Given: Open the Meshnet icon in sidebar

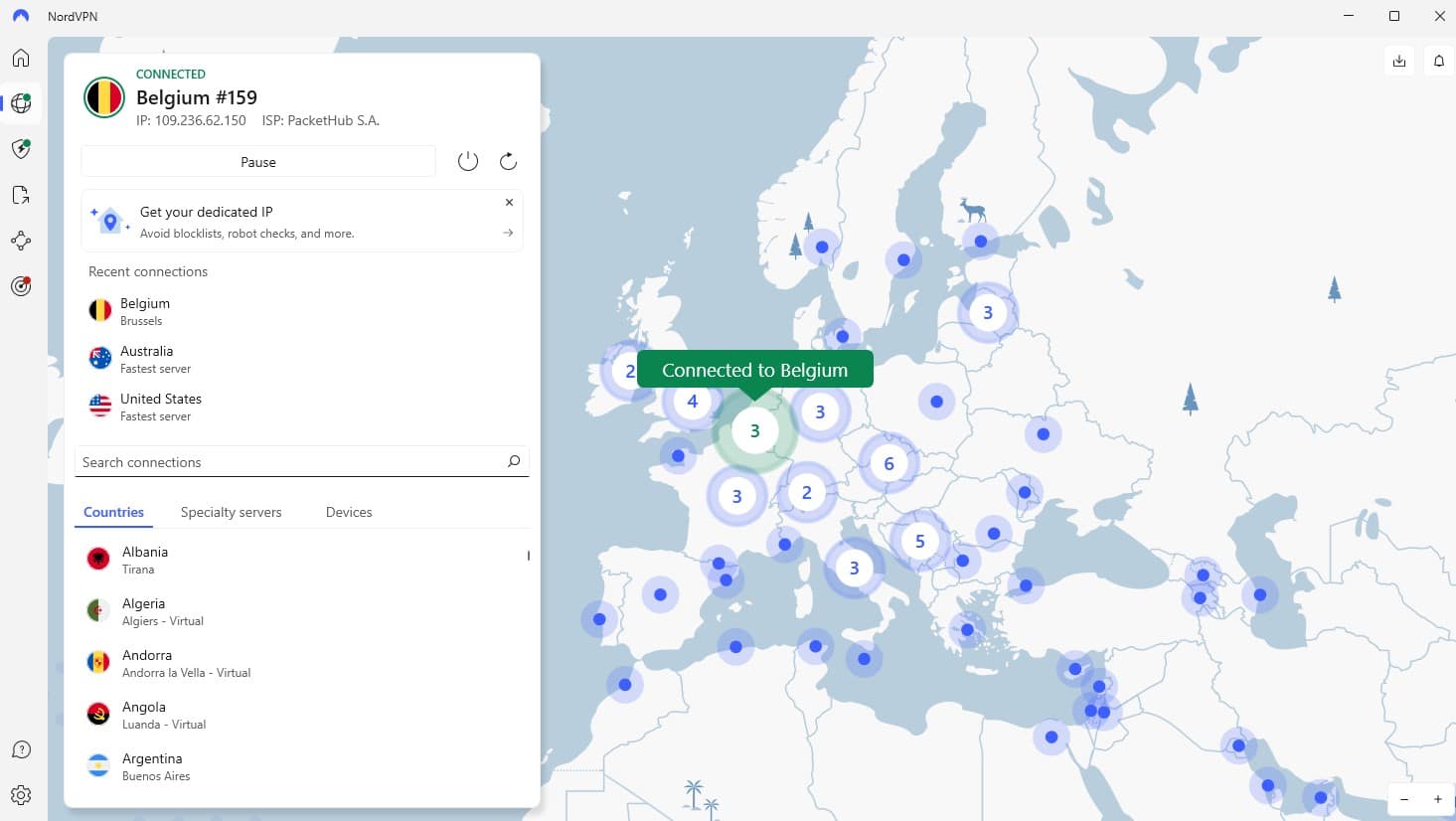Looking at the screenshot, I should tap(21, 241).
